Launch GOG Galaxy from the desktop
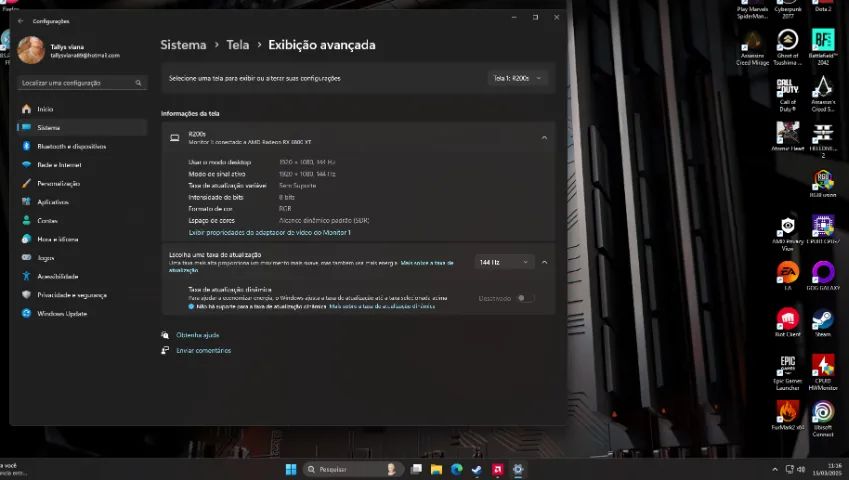Screen dimensions: 849x480 [x=822, y=276]
